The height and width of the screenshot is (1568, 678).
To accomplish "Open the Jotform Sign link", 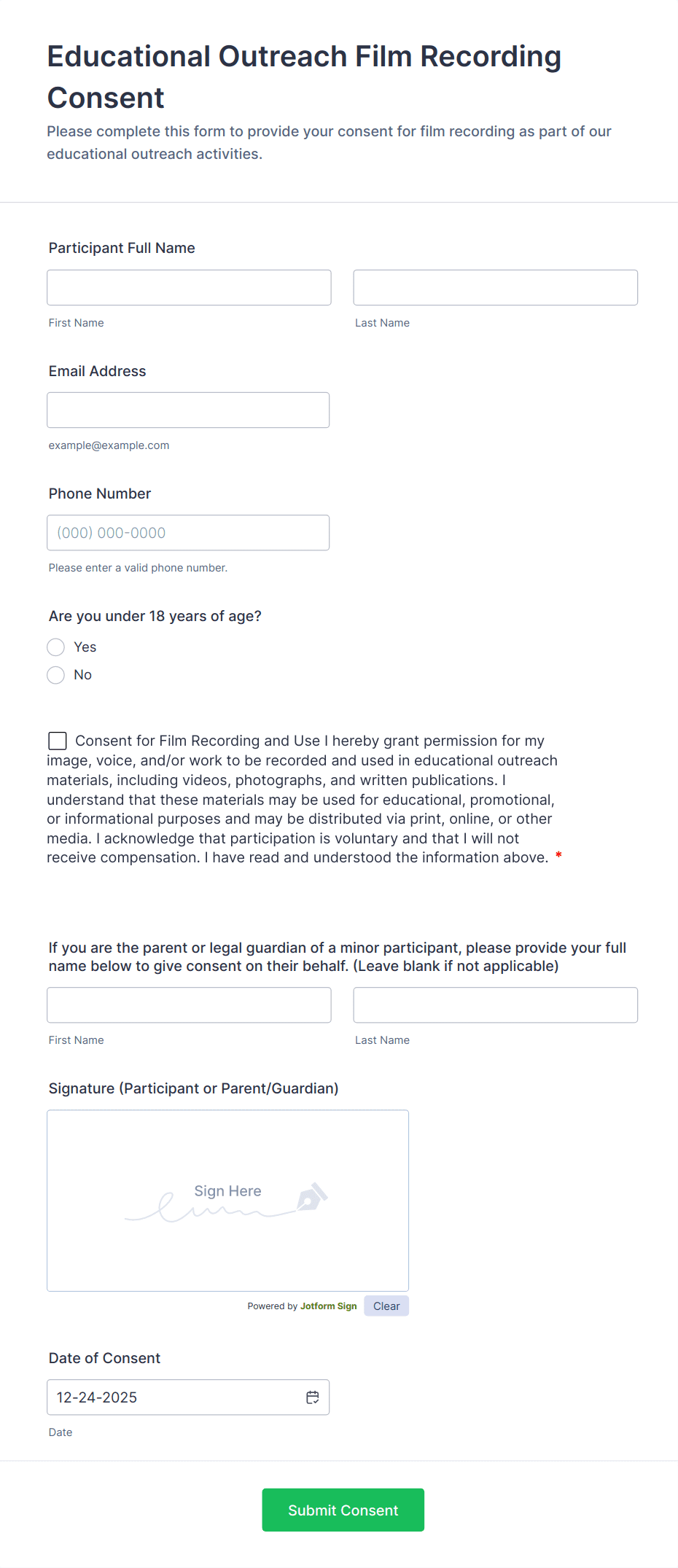I will (328, 1306).
